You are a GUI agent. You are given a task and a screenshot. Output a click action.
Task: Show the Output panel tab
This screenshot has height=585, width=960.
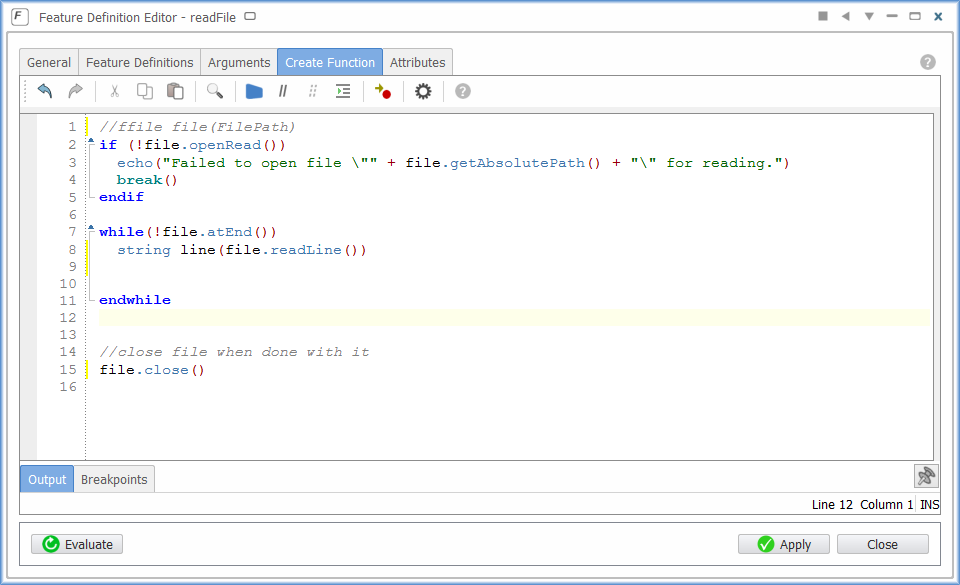pyautogui.click(x=47, y=479)
